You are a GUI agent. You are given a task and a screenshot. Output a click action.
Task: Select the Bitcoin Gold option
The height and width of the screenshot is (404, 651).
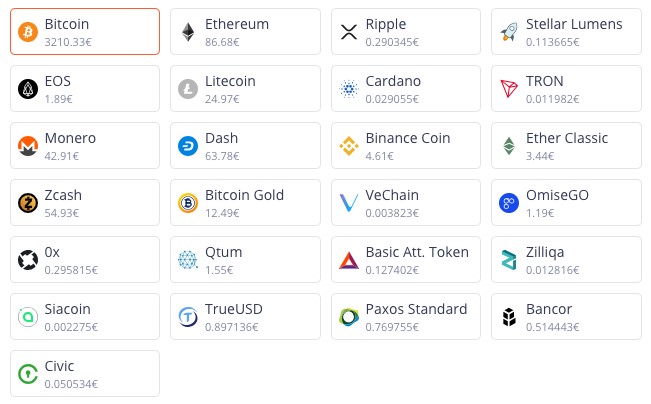click(x=245, y=203)
